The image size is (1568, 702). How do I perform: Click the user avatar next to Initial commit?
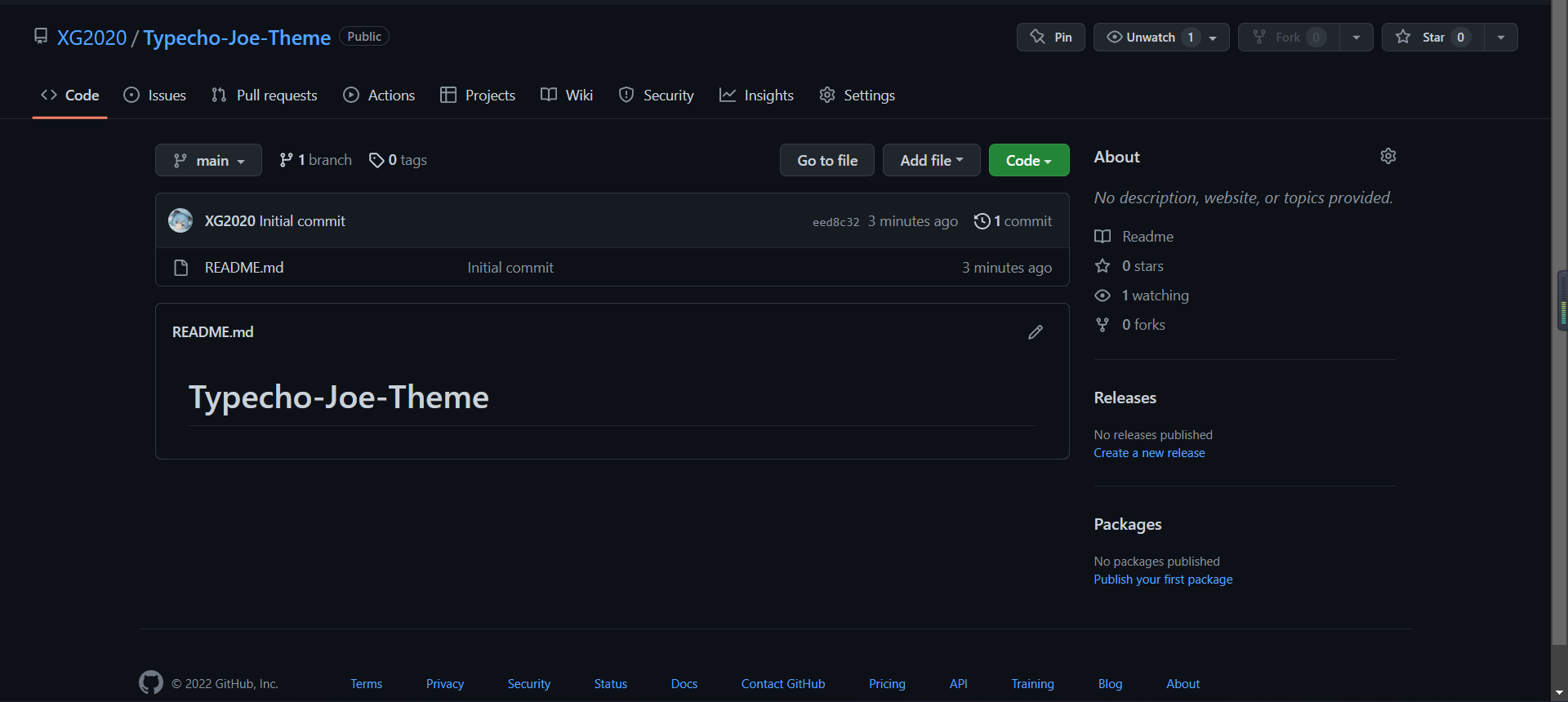(180, 220)
